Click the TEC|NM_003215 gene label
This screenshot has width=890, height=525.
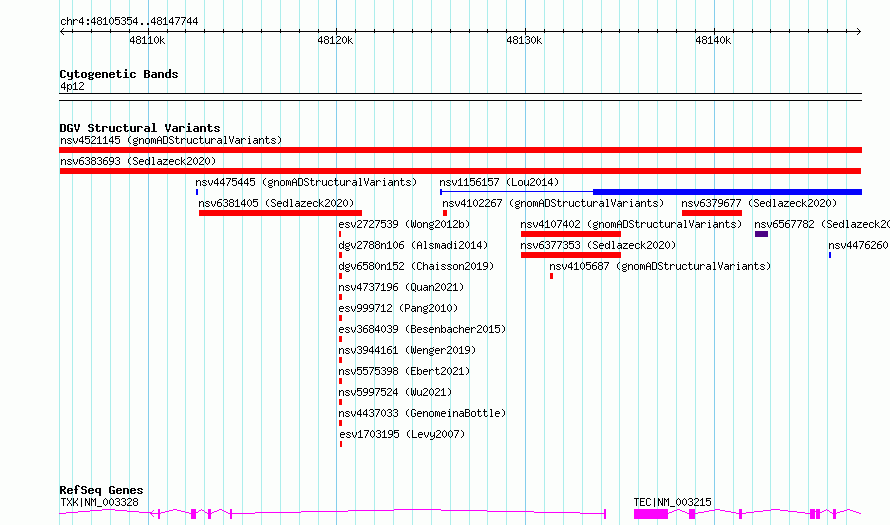673,502
